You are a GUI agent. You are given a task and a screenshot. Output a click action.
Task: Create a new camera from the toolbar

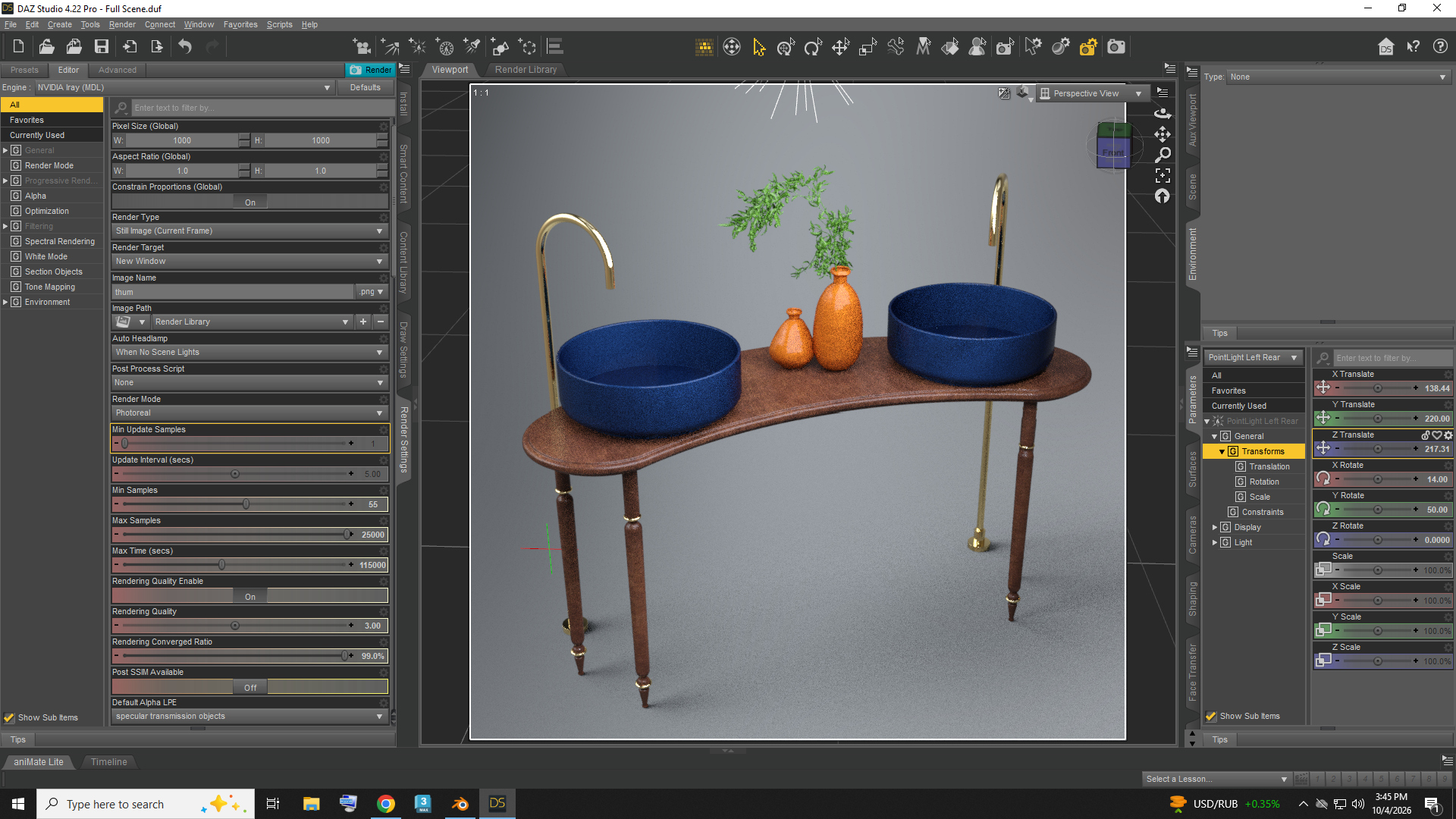tap(362, 47)
